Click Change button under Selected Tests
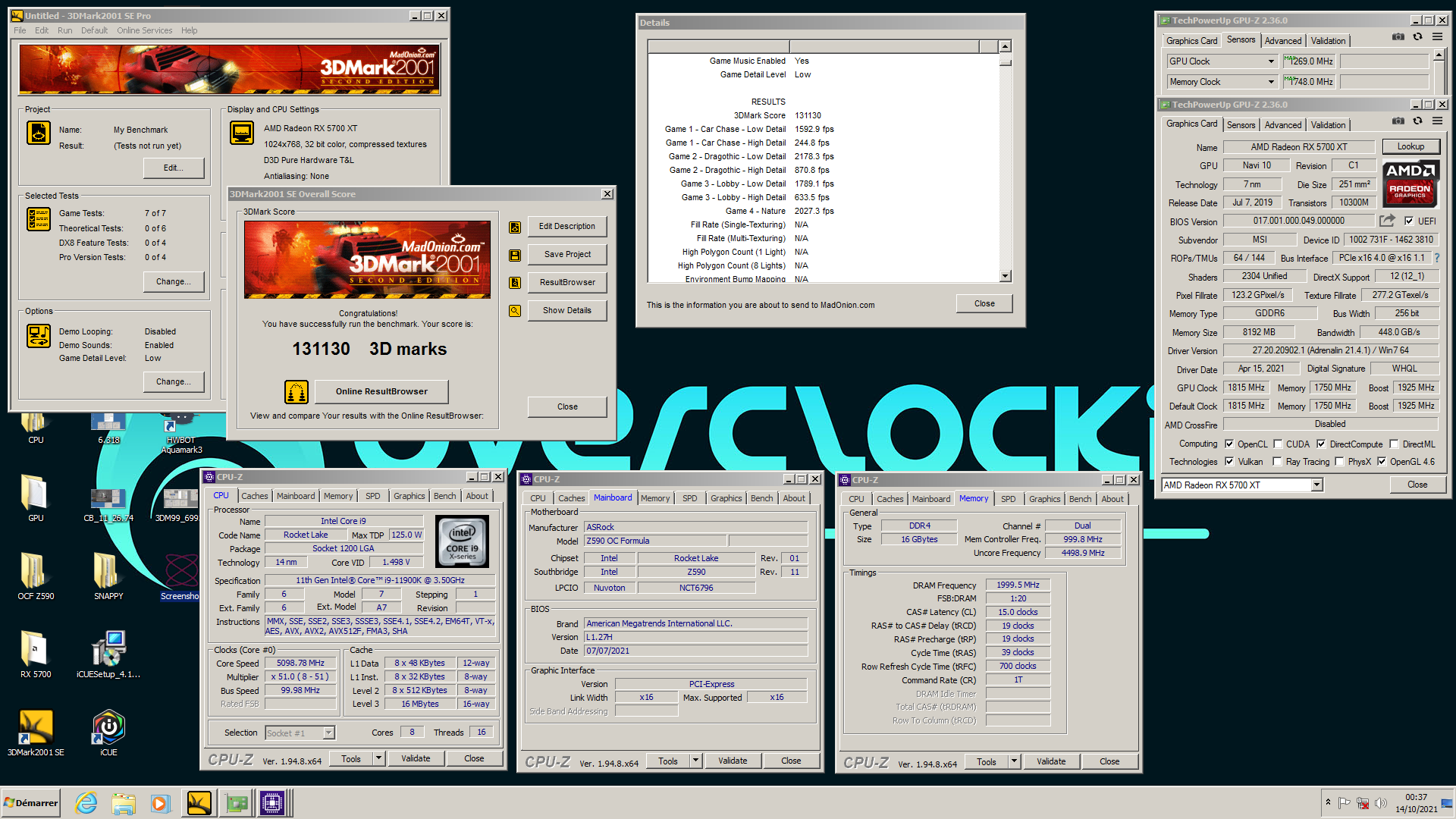The width and height of the screenshot is (1456, 819). (174, 281)
